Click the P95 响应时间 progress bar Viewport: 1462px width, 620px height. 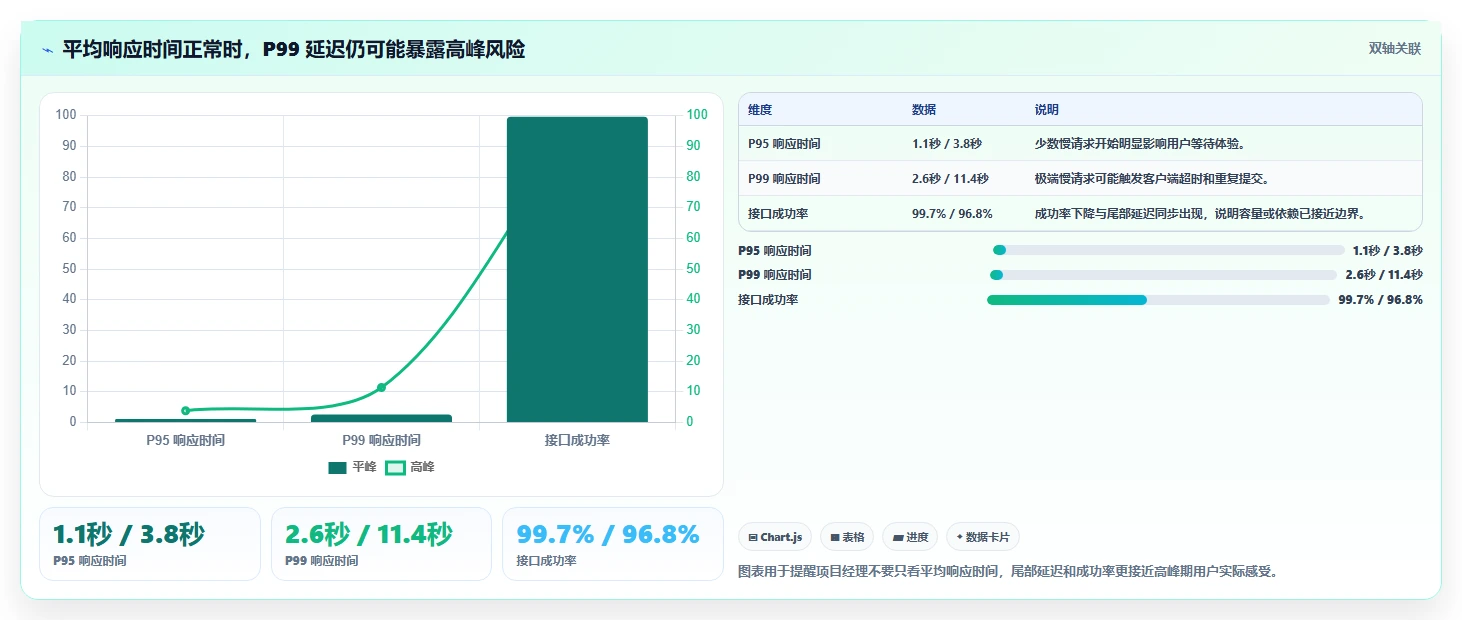(1168, 251)
